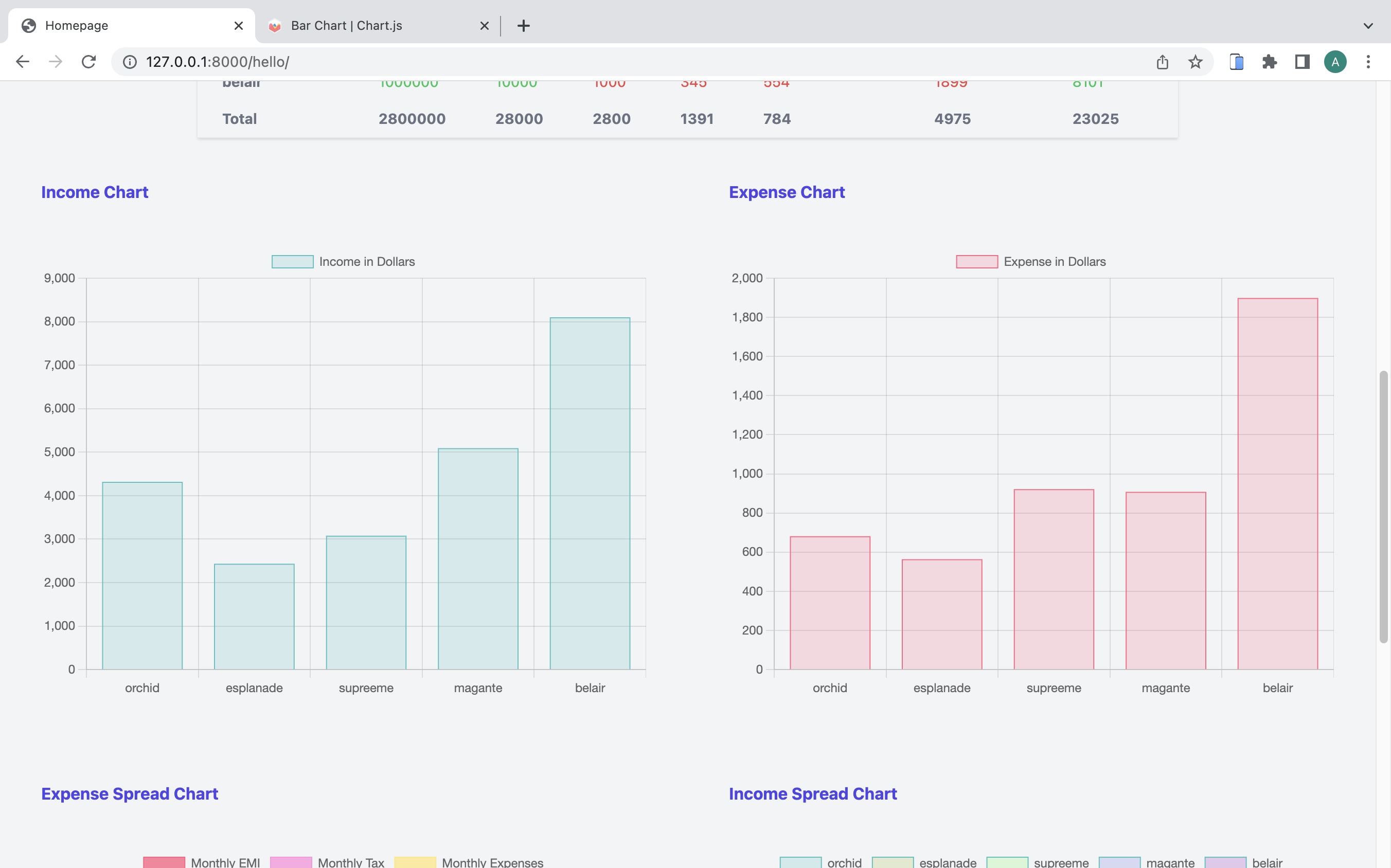Open the browser extensions puzzle icon
Viewport: 1391px width, 868px height.
(1269, 61)
